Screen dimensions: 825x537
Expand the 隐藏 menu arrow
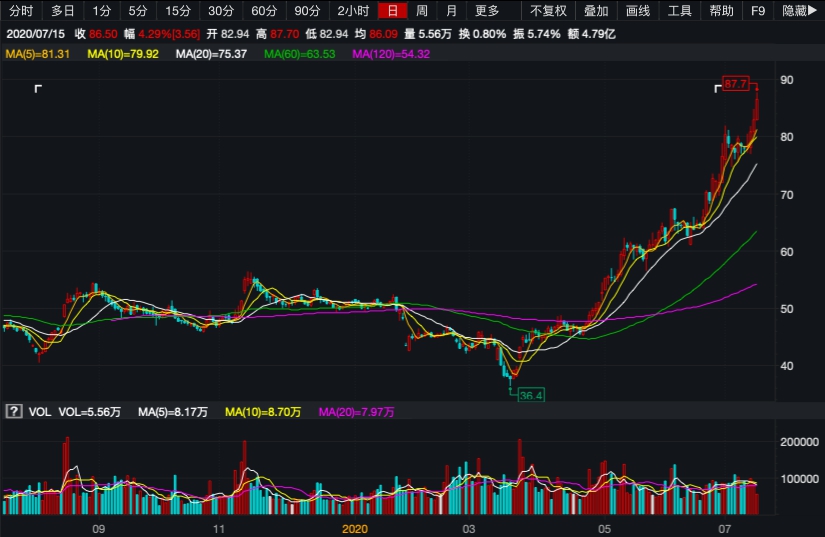(801, 11)
